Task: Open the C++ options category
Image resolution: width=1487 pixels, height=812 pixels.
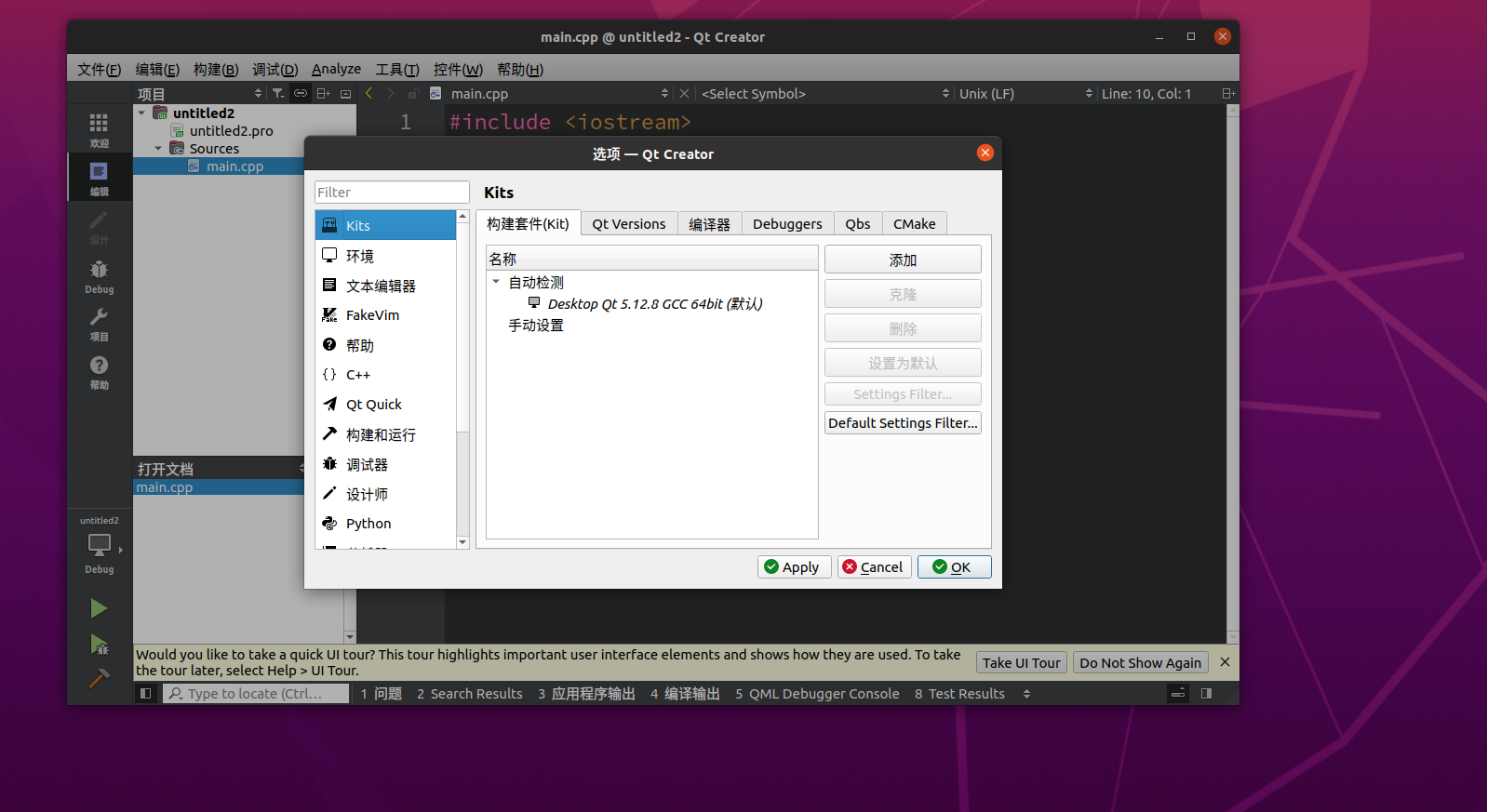Action: coord(385,374)
